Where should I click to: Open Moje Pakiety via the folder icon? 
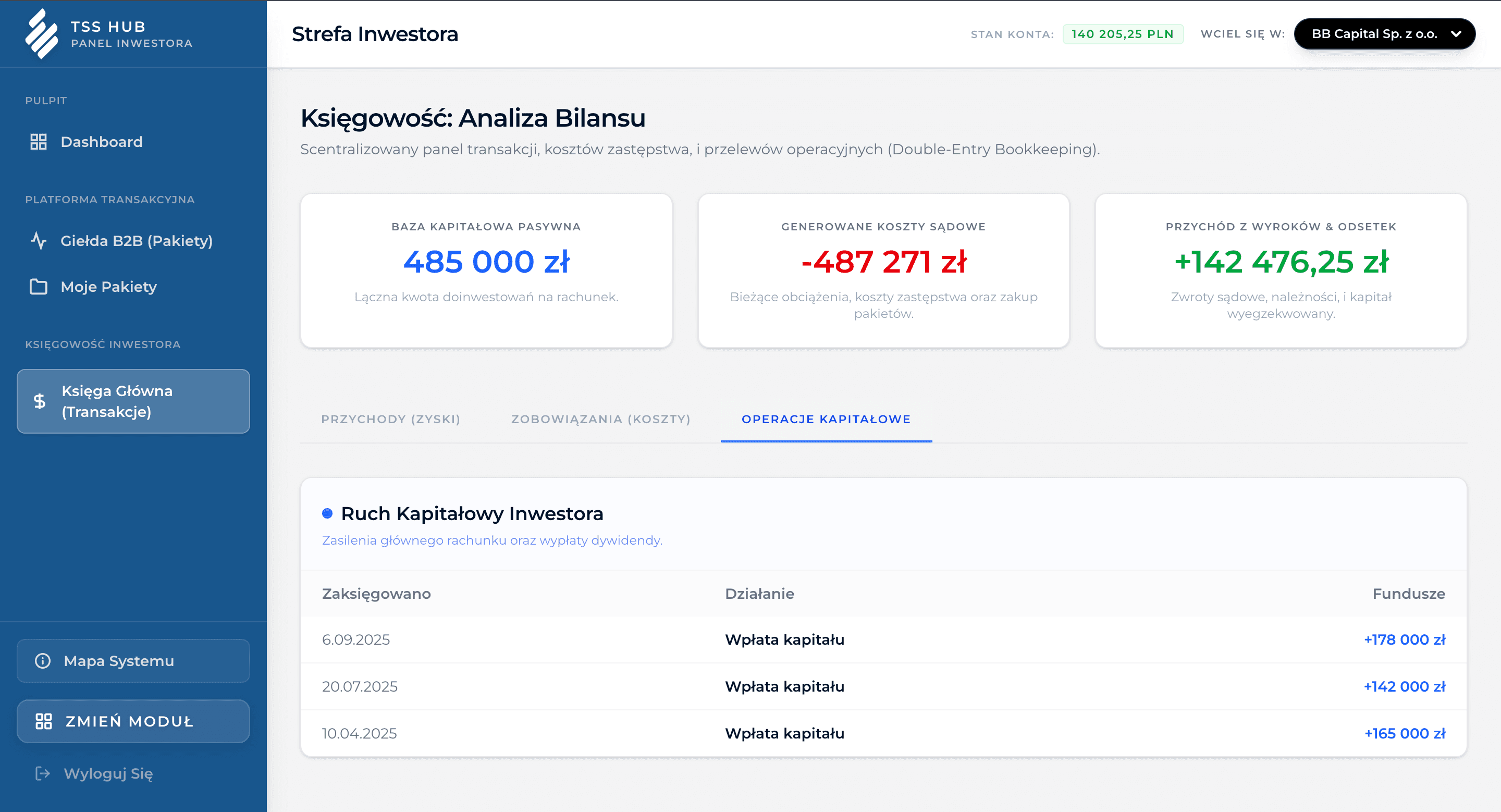pos(39,286)
